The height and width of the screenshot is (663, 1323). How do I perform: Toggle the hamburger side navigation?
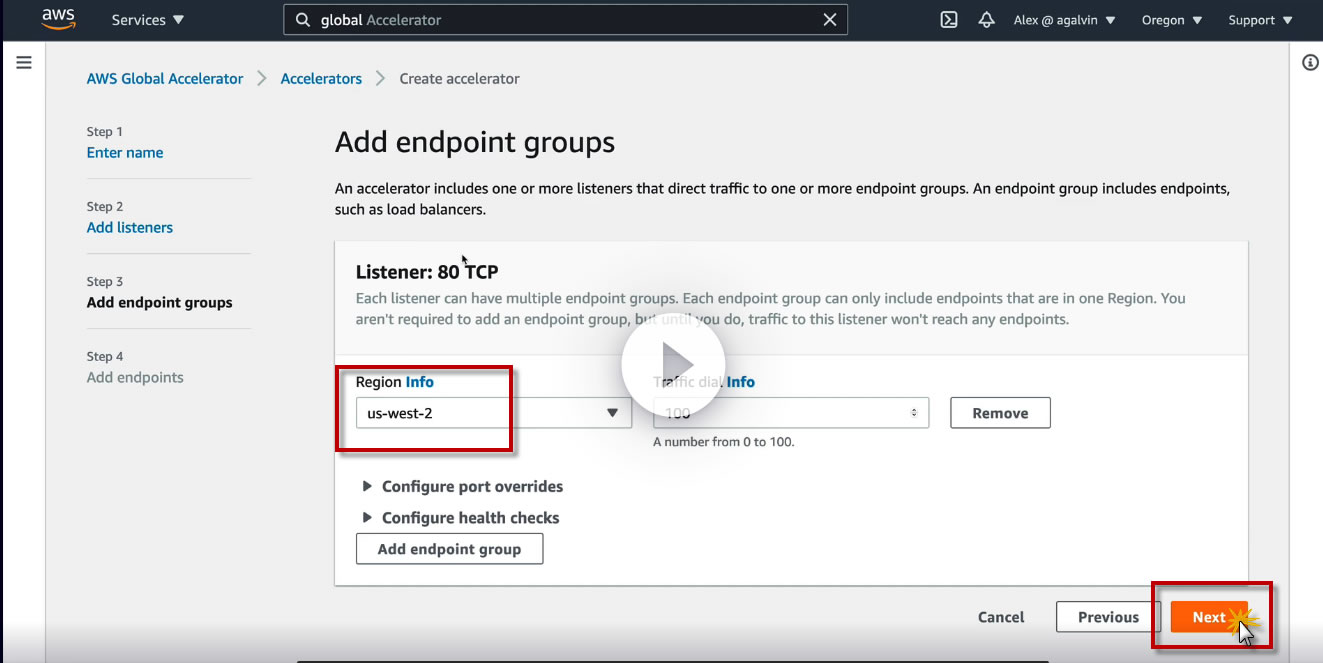tap(24, 62)
